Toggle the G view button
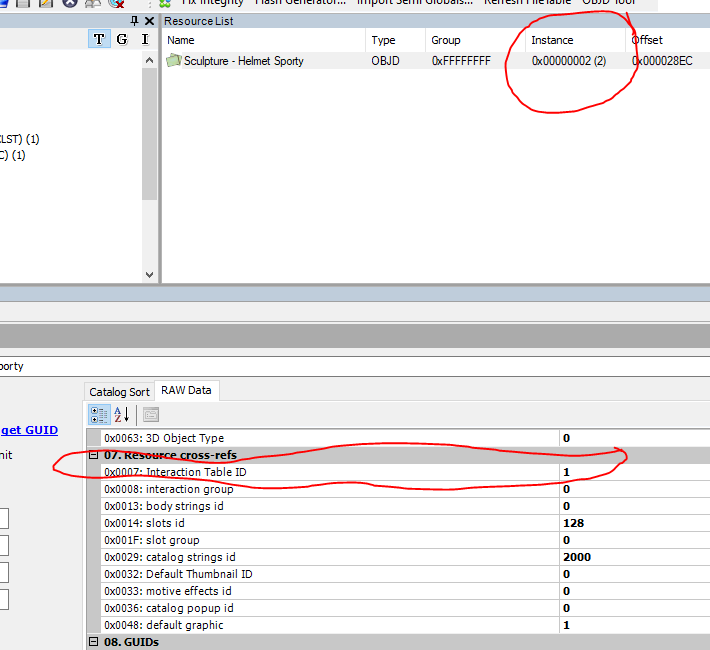This screenshot has width=710, height=650. (x=122, y=39)
